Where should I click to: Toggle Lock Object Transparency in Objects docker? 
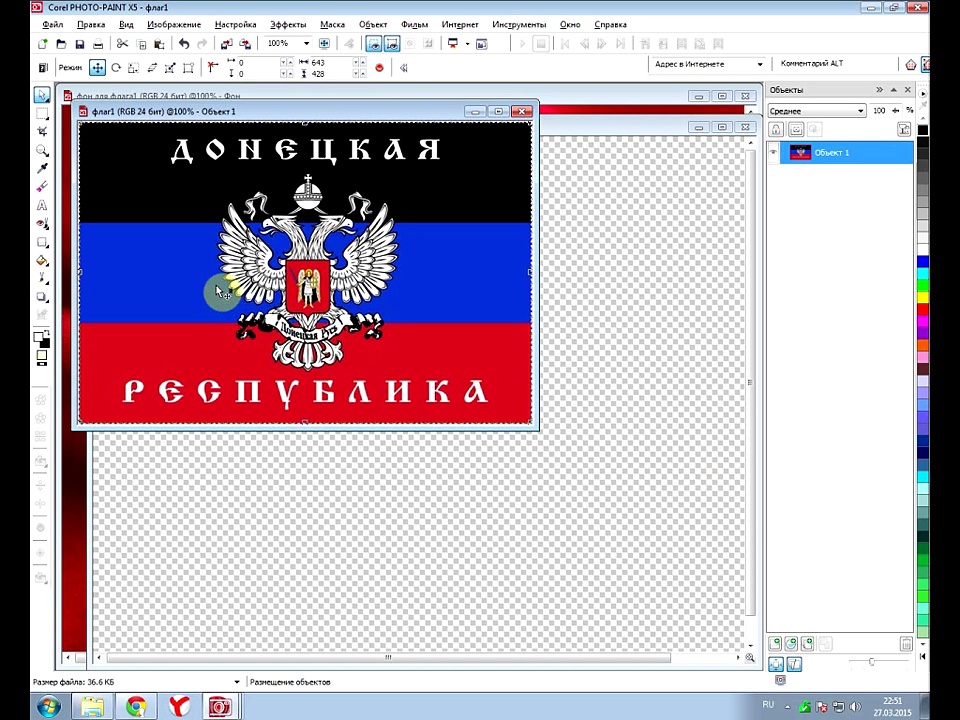coord(776,129)
